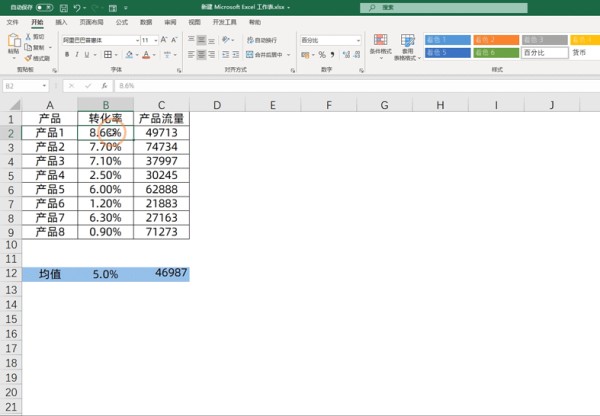The width and height of the screenshot is (600, 416).
Task: Click the format painter brush icon
Action: (x=37, y=58)
